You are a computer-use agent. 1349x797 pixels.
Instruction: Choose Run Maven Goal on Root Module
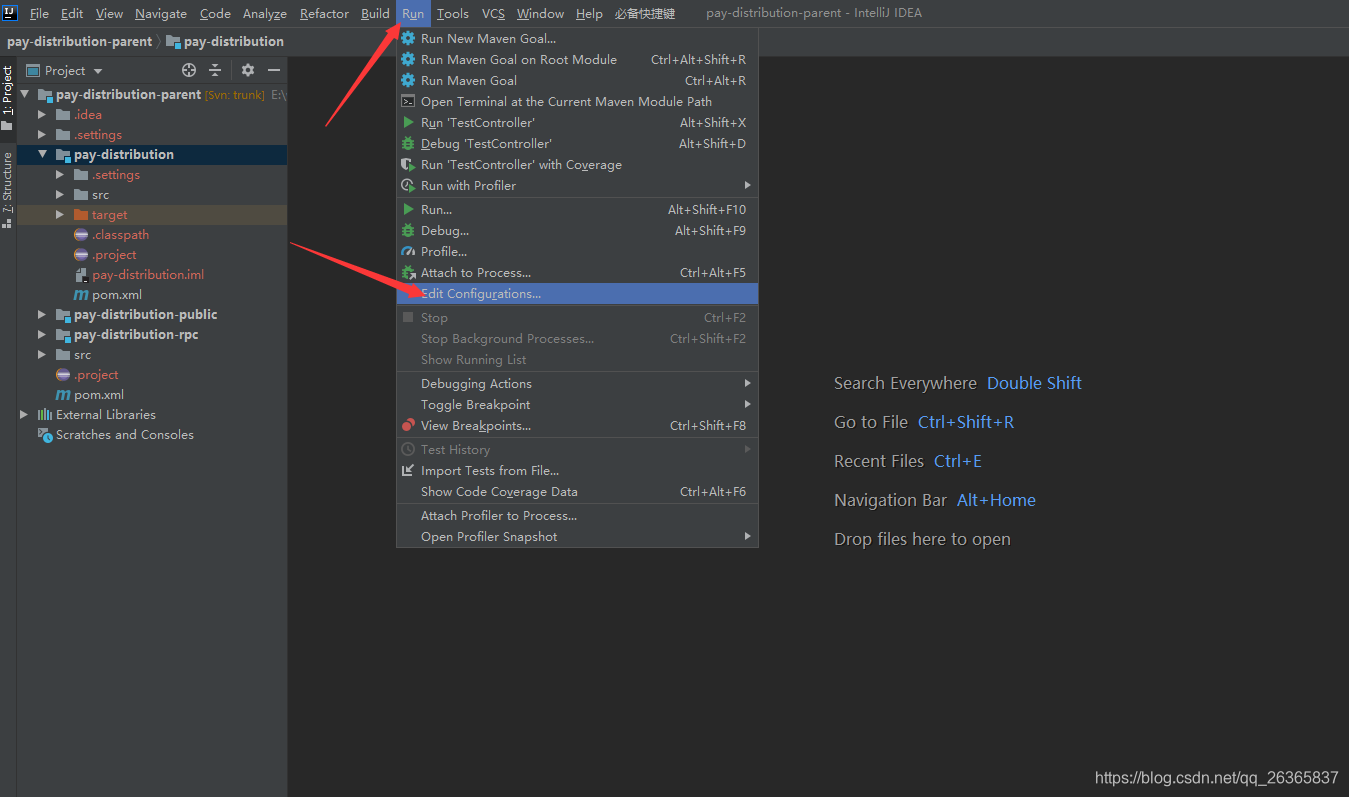click(x=577, y=59)
